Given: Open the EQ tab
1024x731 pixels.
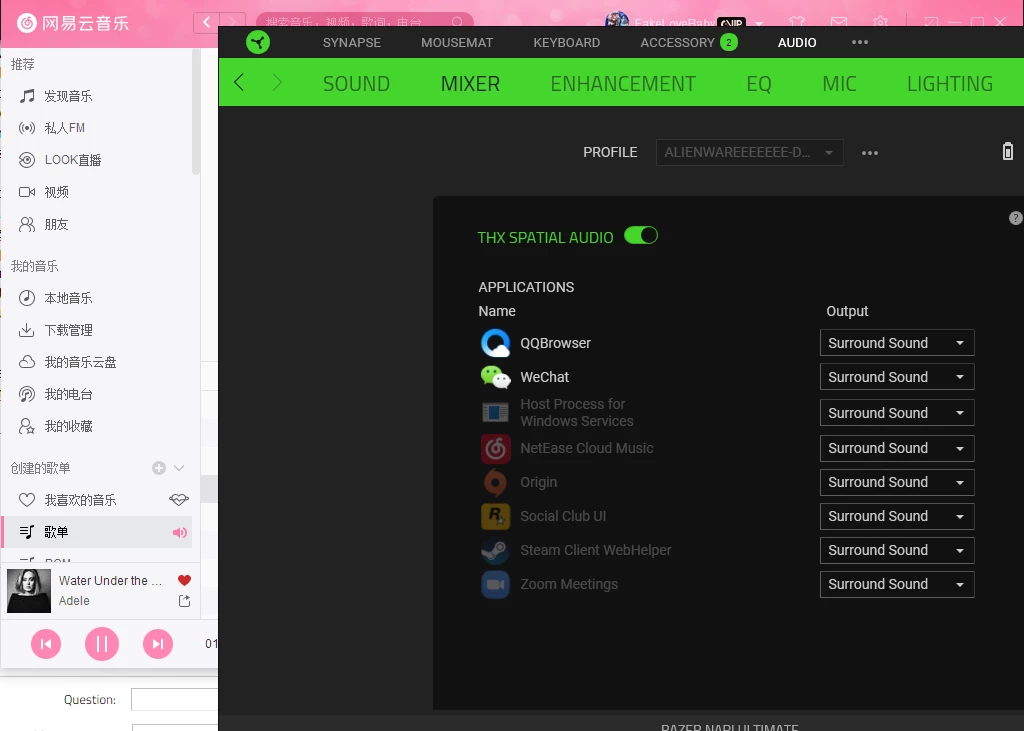Looking at the screenshot, I should tap(759, 84).
